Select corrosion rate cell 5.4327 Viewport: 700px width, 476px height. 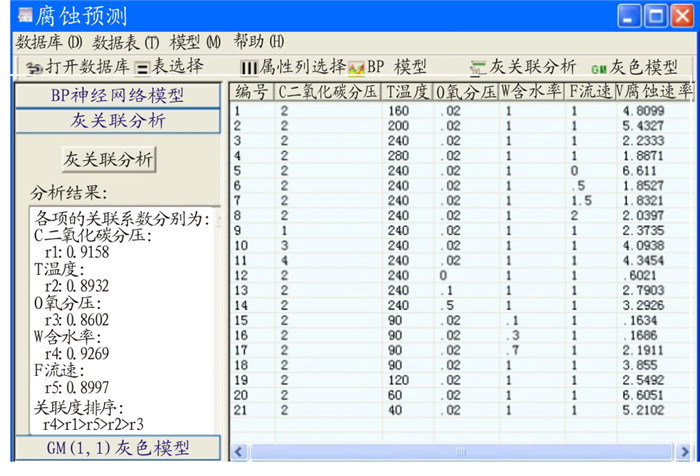(x=643, y=126)
